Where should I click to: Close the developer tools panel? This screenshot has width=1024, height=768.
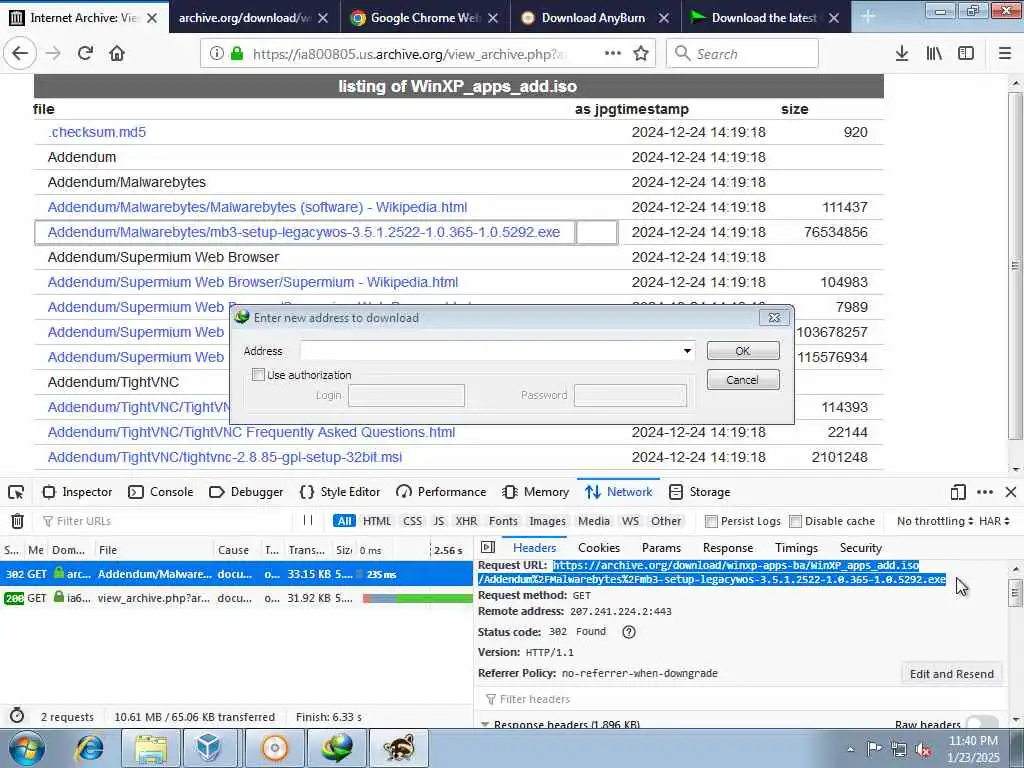[x=1011, y=492]
